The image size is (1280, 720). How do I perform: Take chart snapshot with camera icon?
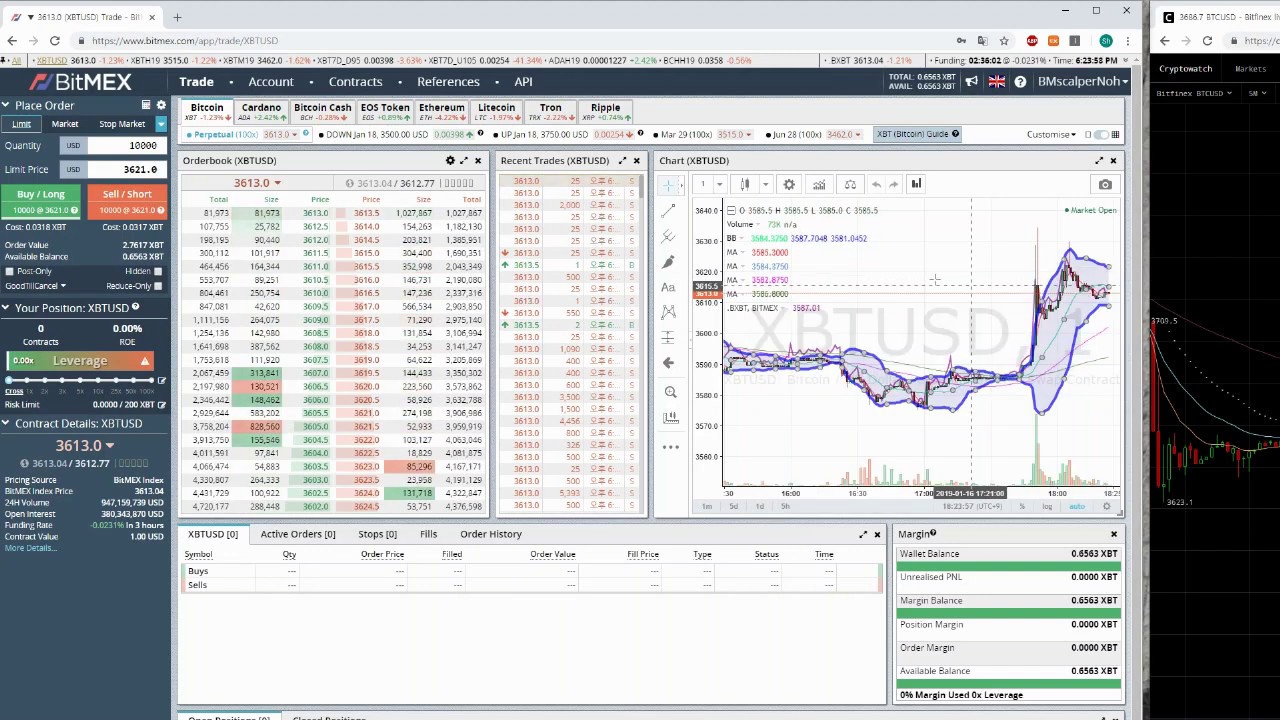[x=1105, y=185]
